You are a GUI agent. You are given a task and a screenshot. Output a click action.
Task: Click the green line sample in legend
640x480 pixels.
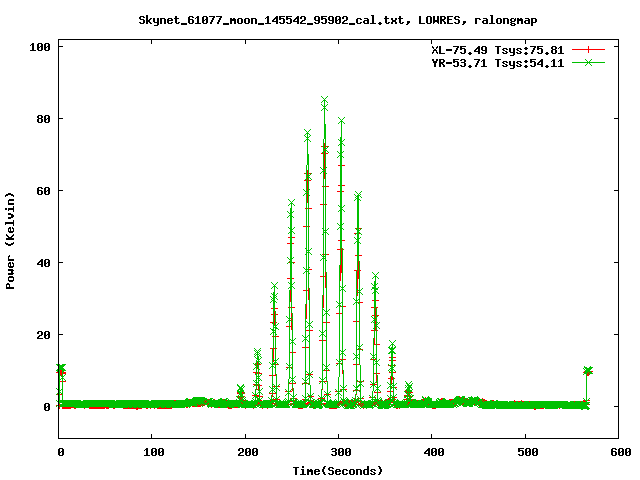pos(589,62)
